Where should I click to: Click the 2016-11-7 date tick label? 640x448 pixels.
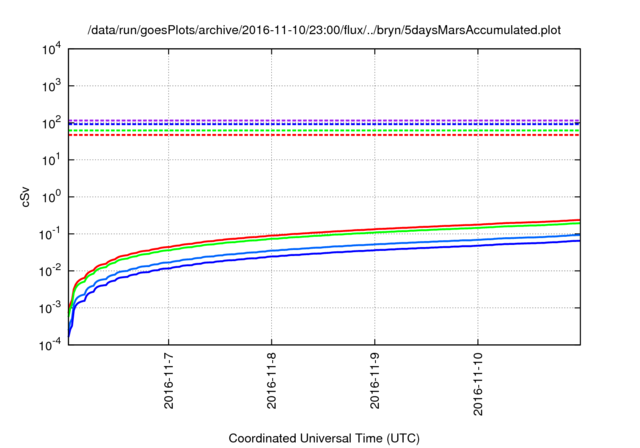[169, 381]
